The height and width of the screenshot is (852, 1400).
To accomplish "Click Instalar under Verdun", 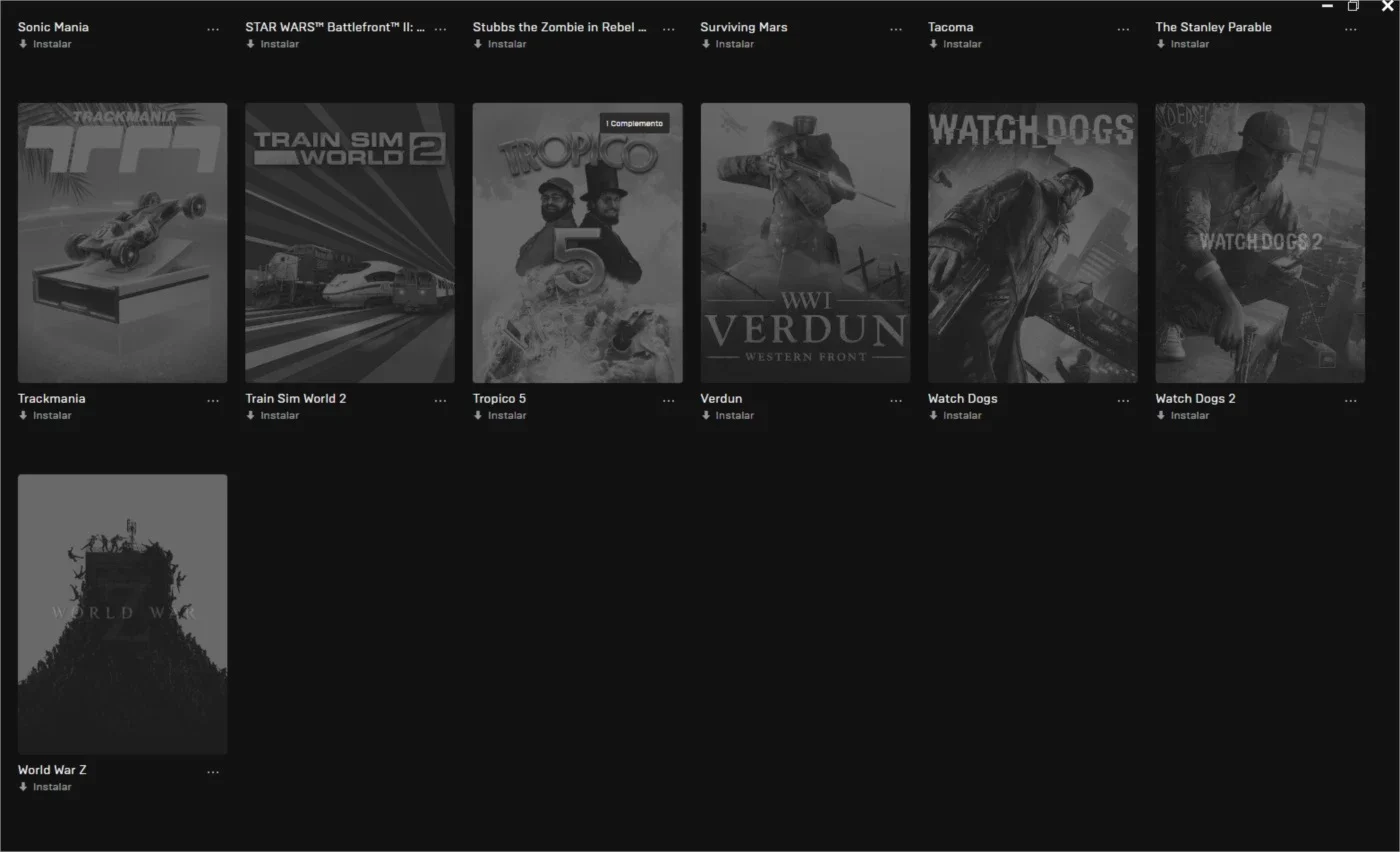I will tap(727, 415).
